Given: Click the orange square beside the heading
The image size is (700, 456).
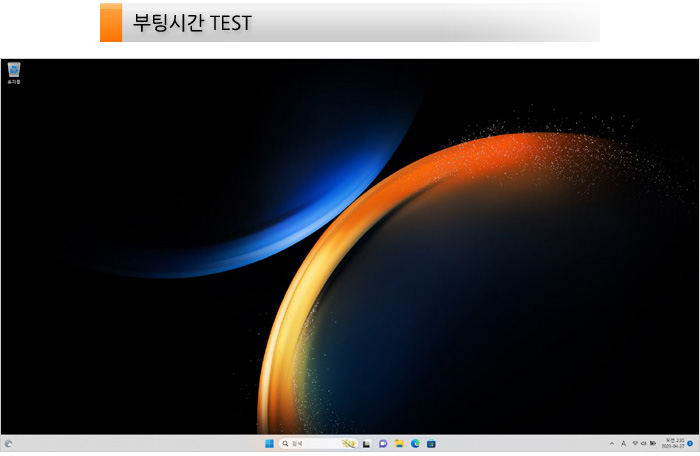Looking at the screenshot, I should [x=110, y=22].
